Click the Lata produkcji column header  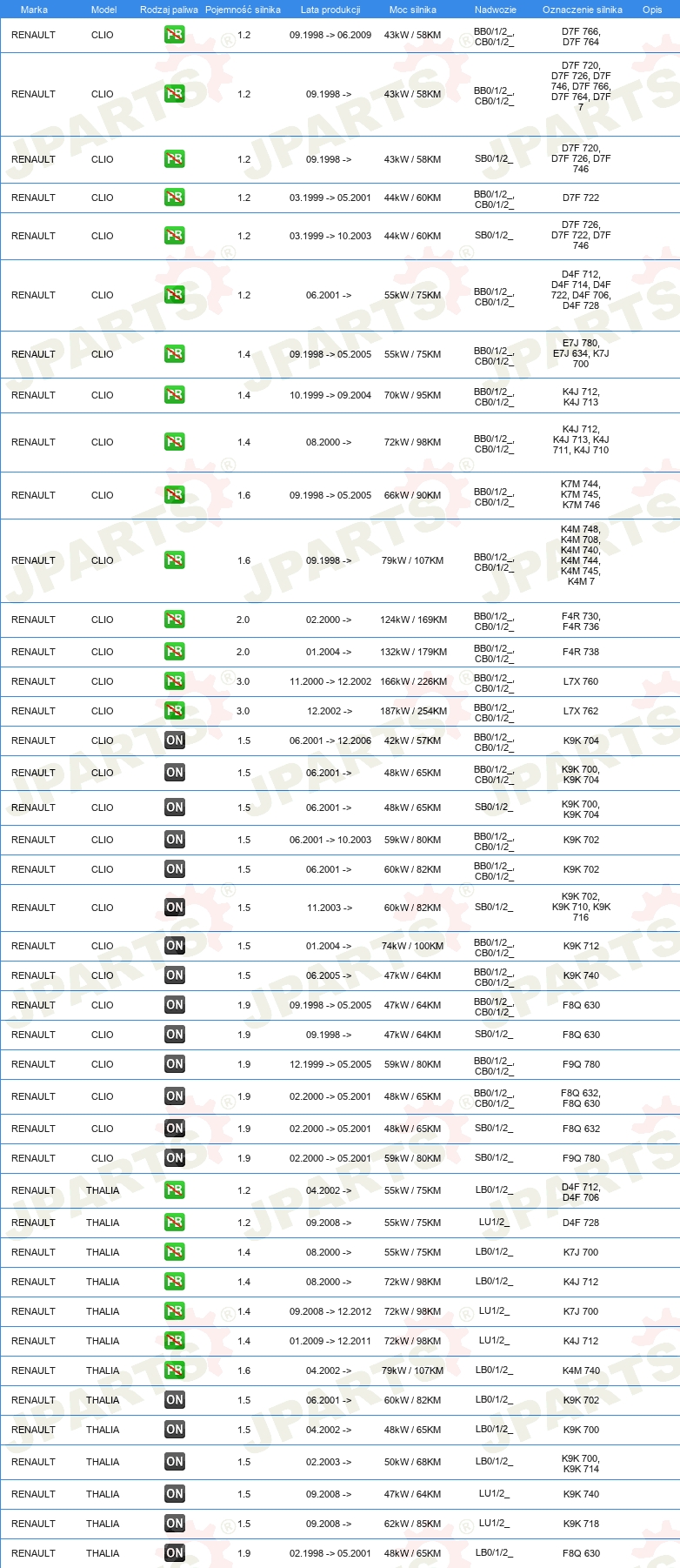click(x=330, y=10)
